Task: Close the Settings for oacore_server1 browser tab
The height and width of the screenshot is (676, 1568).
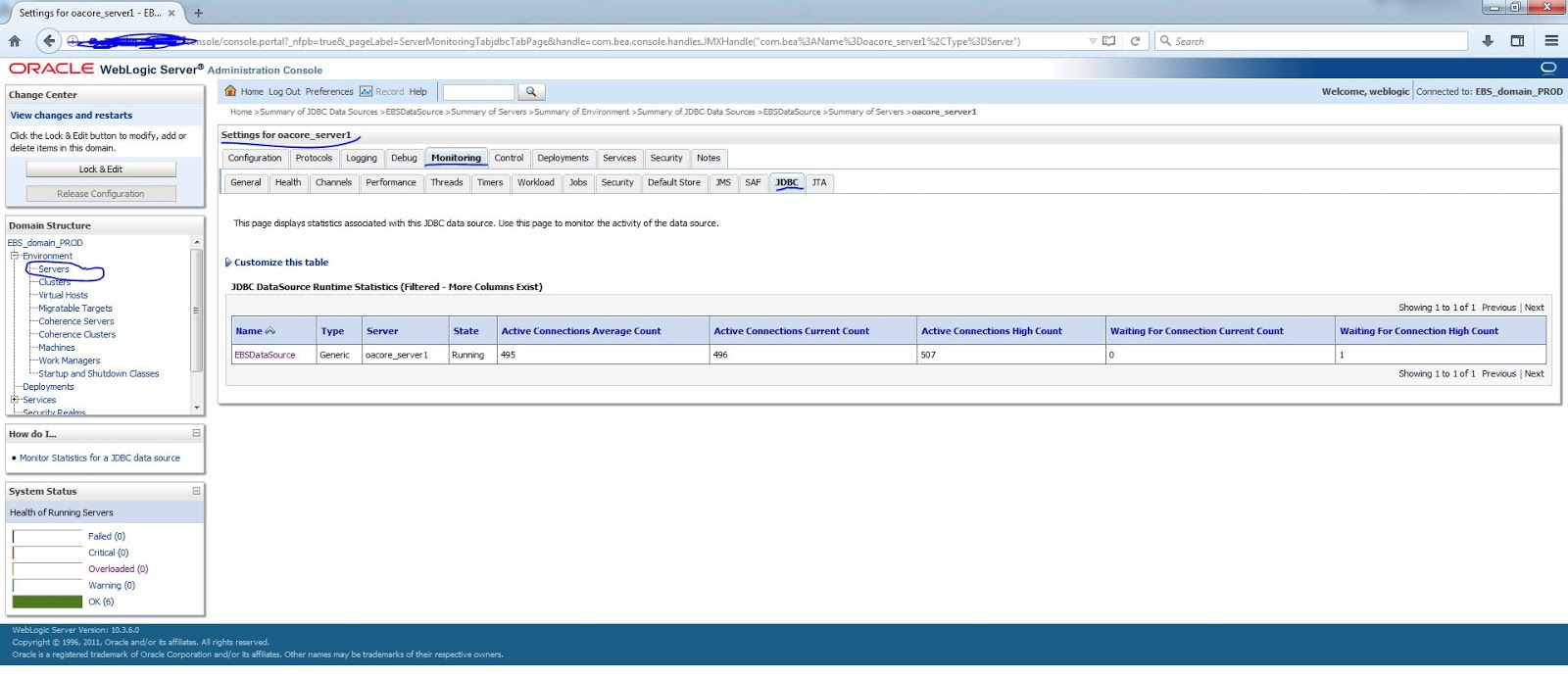Action: tap(171, 13)
